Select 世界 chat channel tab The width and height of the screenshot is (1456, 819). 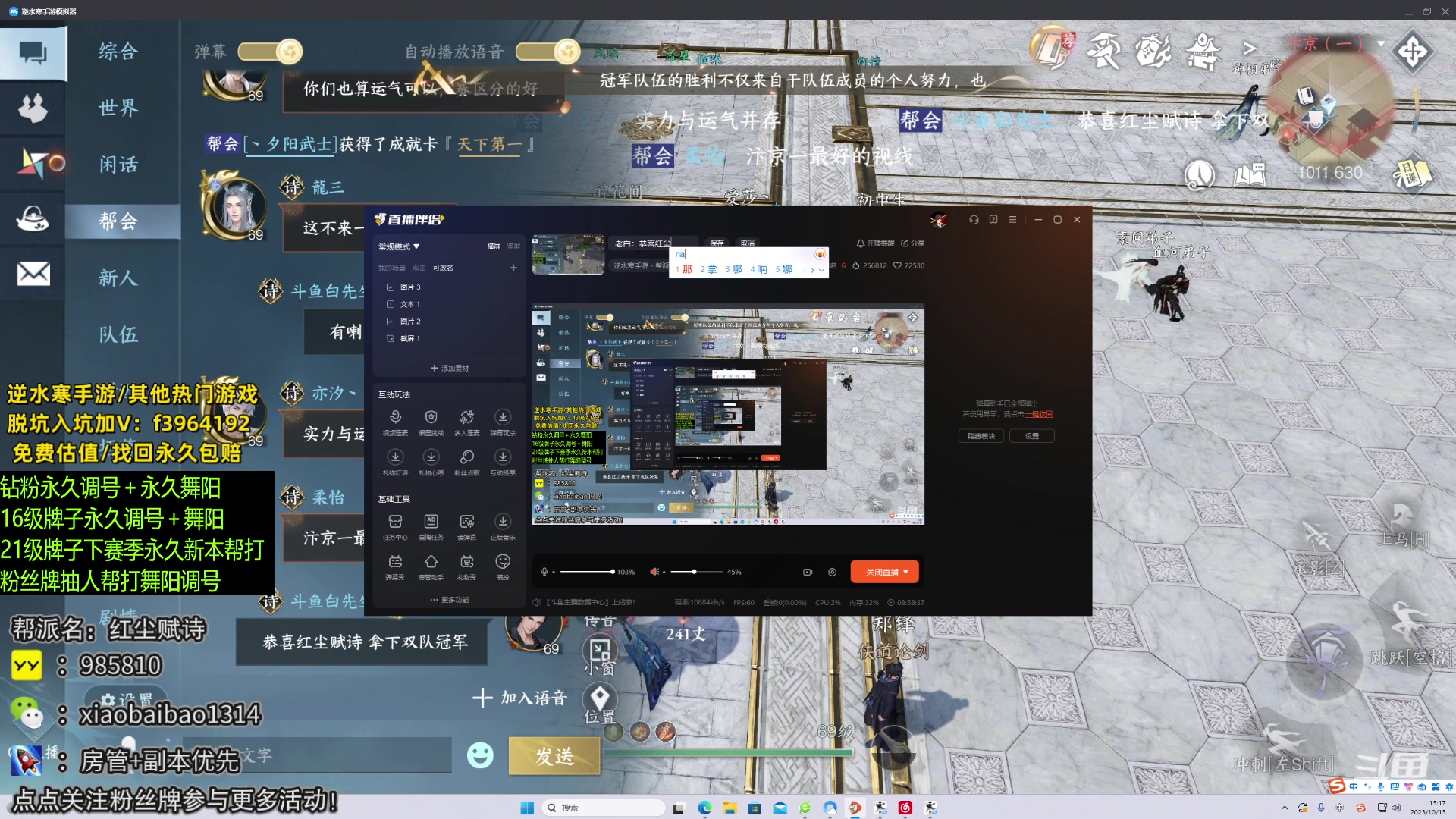pos(118,108)
